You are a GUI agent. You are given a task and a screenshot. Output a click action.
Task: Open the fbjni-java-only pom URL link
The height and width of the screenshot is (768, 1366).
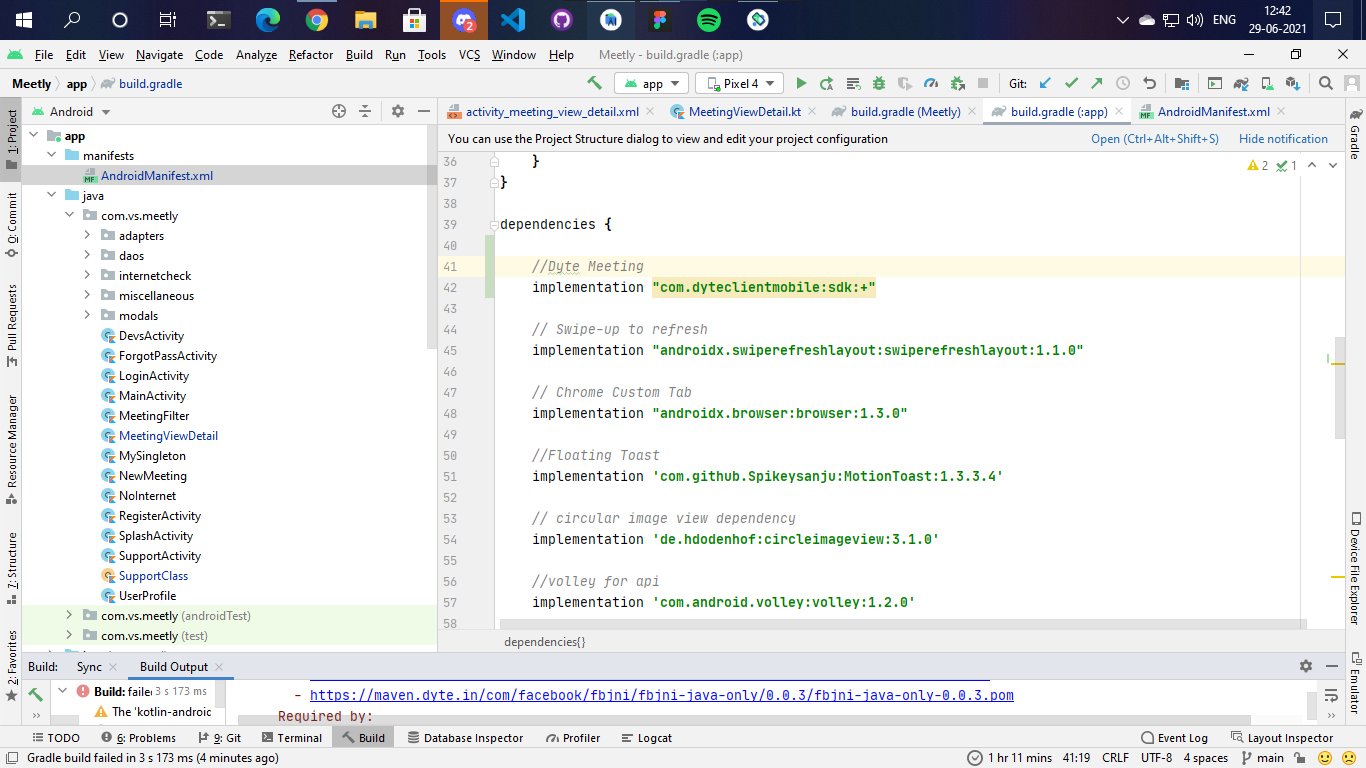click(662, 695)
